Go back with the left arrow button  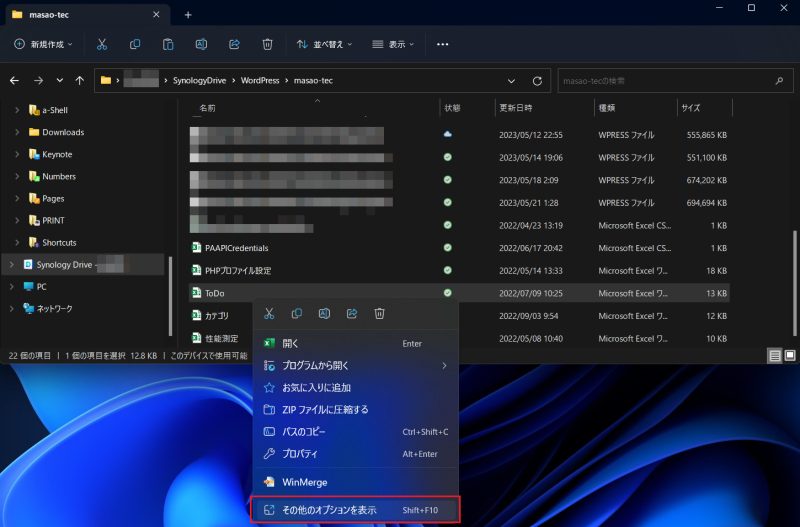[x=14, y=81]
